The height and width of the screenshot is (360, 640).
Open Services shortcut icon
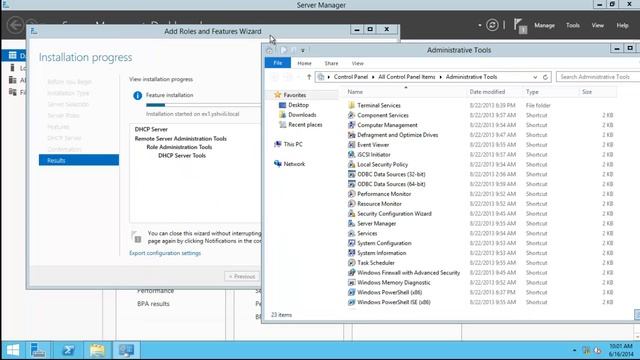click(x=351, y=233)
